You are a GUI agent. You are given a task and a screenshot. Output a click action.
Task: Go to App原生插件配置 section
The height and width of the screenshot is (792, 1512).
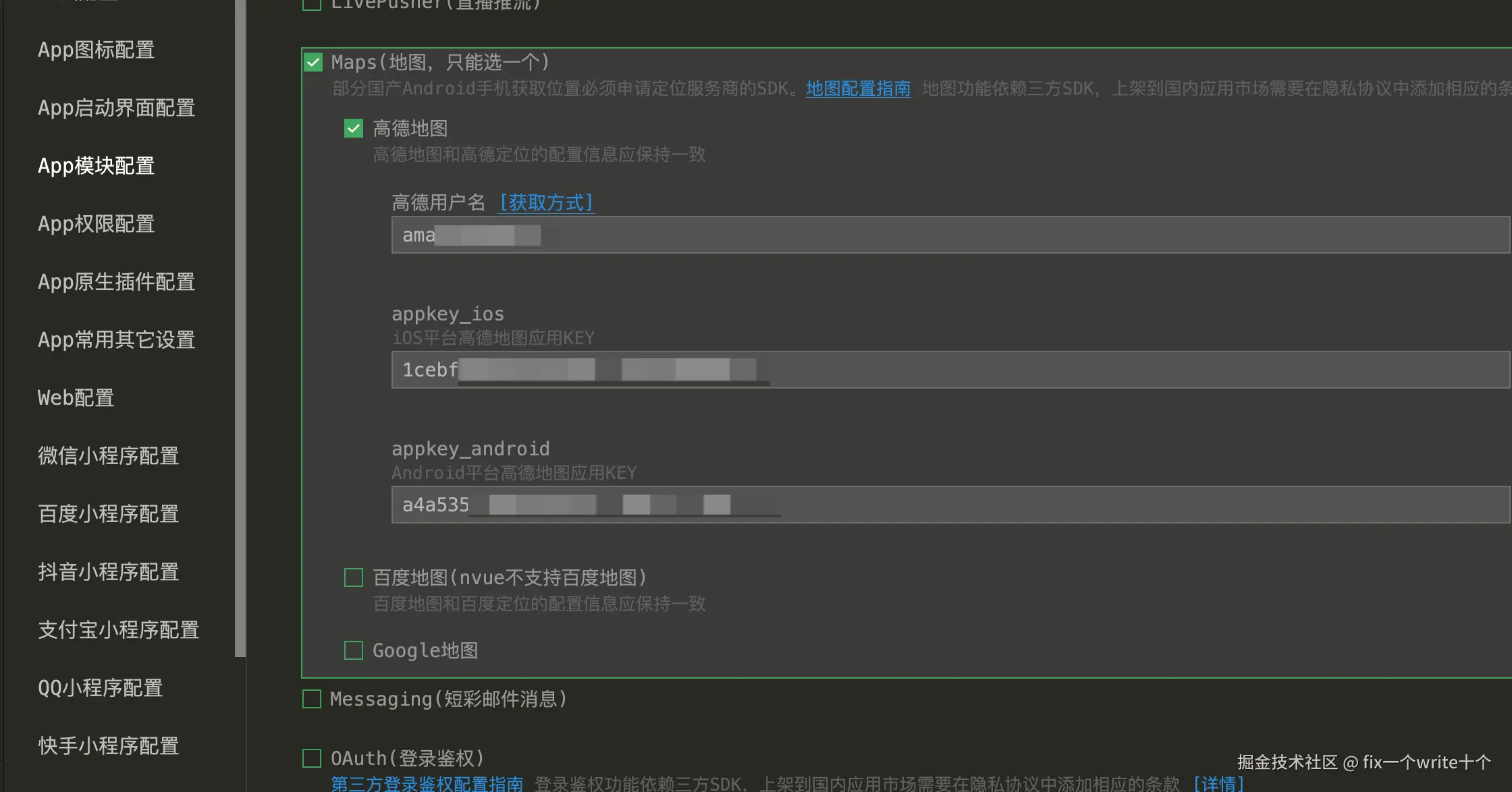pos(116,282)
